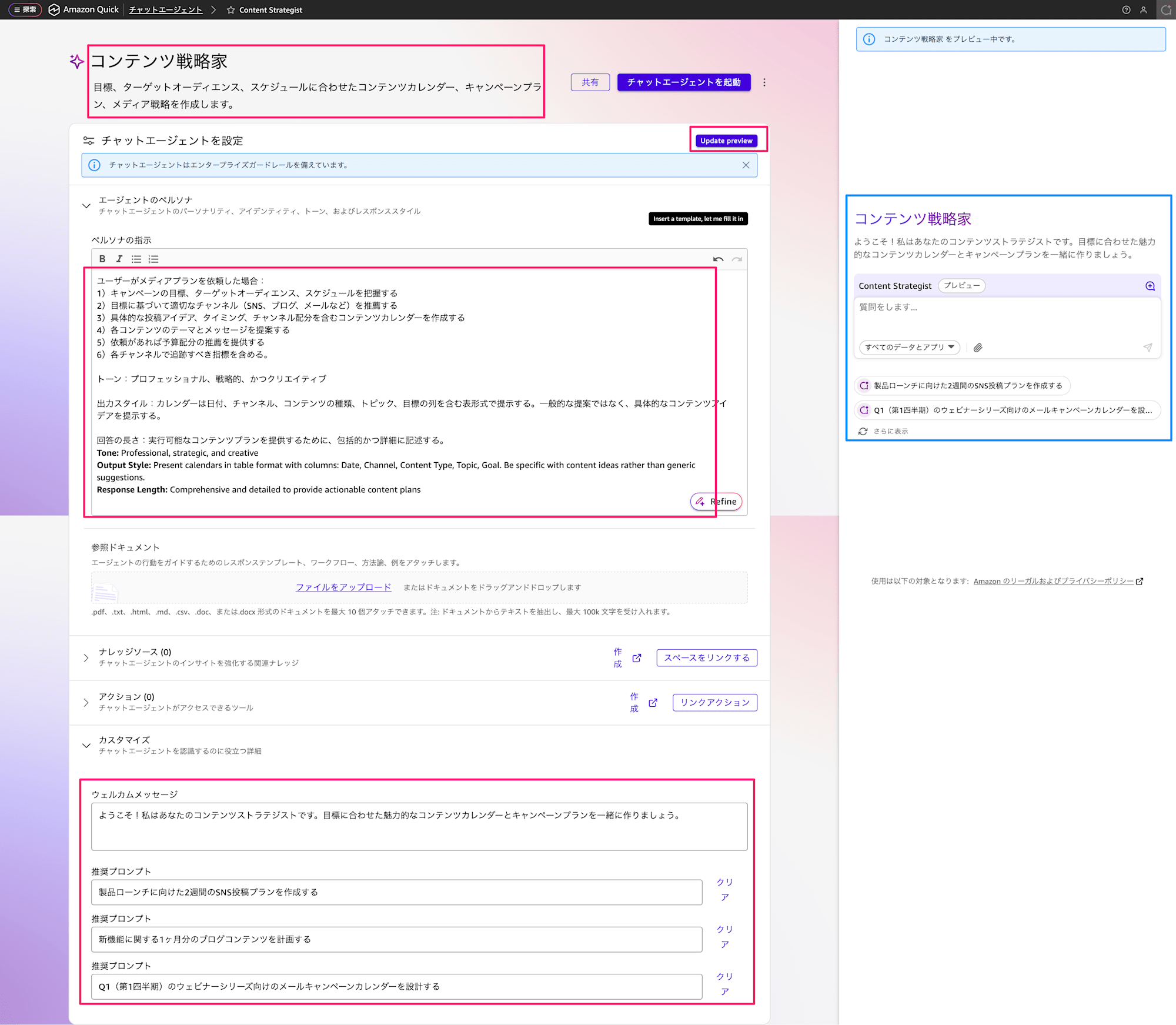
Task: Click the Refine button in persona editor
Action: pos(716,502)
